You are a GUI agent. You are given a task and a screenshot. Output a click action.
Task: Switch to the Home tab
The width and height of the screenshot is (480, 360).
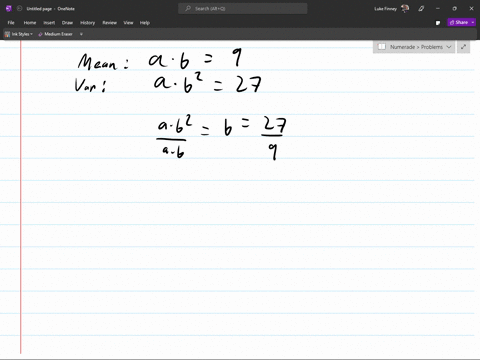(x=30, y=23)
